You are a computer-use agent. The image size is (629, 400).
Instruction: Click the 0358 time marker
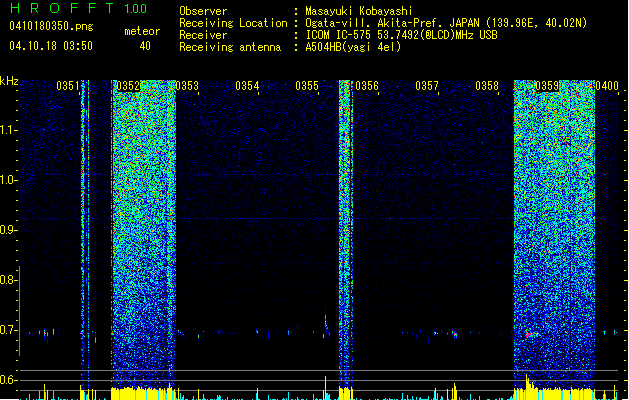(x=487, y=86)
